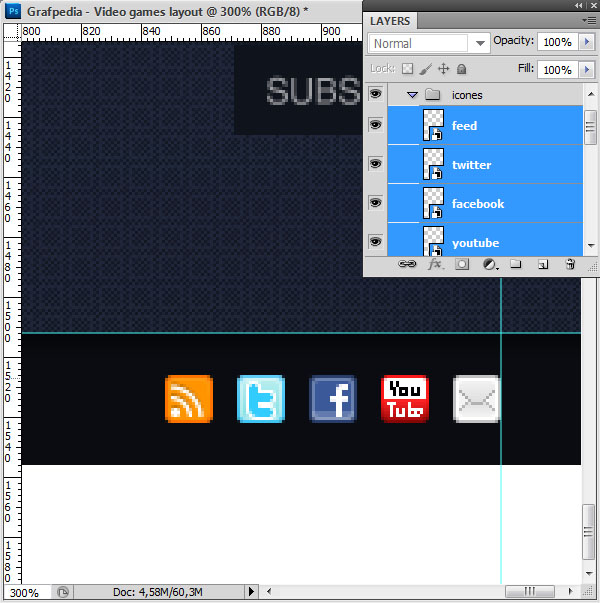Image resolution: width=600 pixels, height=603 pixels.
Task: Click canvas vertical scroll down arrow
Action: point(588,573)
